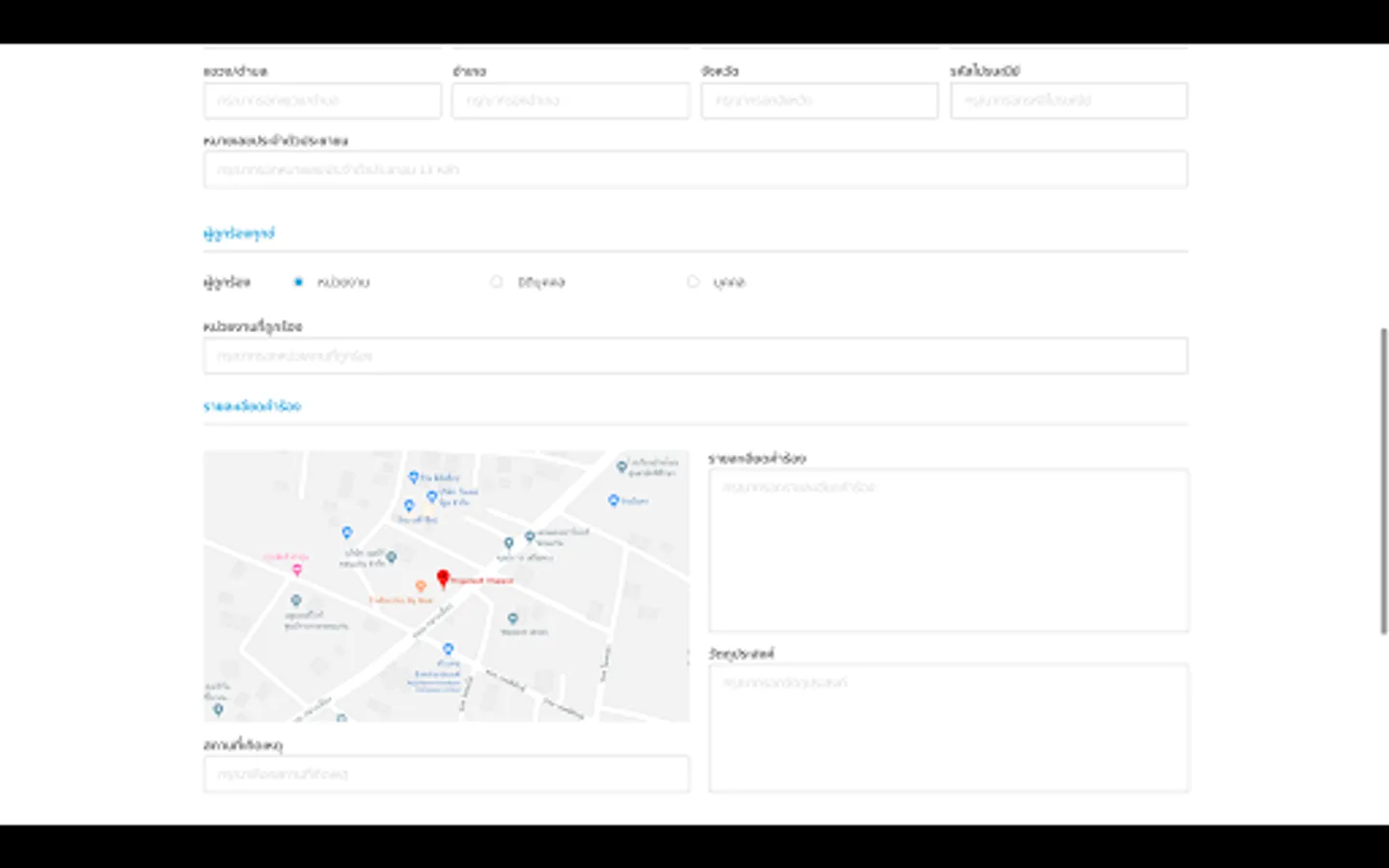Click the pink pin on the map
1389x868 pixels.
pos(297,570)
